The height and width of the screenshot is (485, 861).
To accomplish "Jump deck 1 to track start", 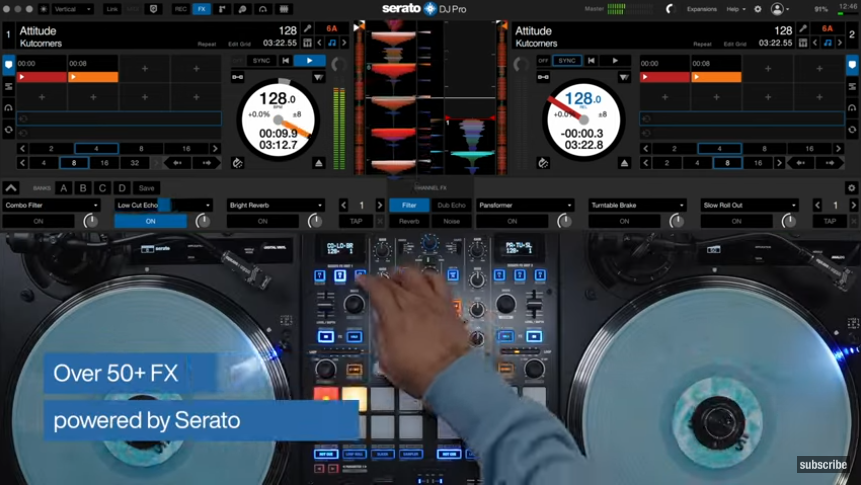I will pos(286,60).
